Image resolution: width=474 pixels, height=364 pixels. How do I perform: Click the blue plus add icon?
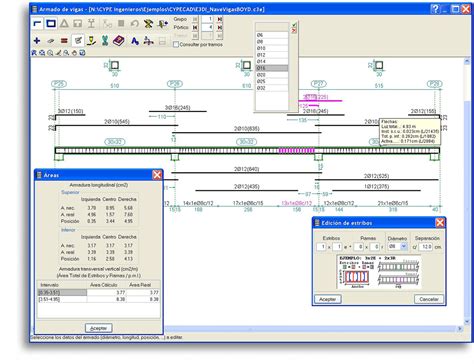click(37, 41)
